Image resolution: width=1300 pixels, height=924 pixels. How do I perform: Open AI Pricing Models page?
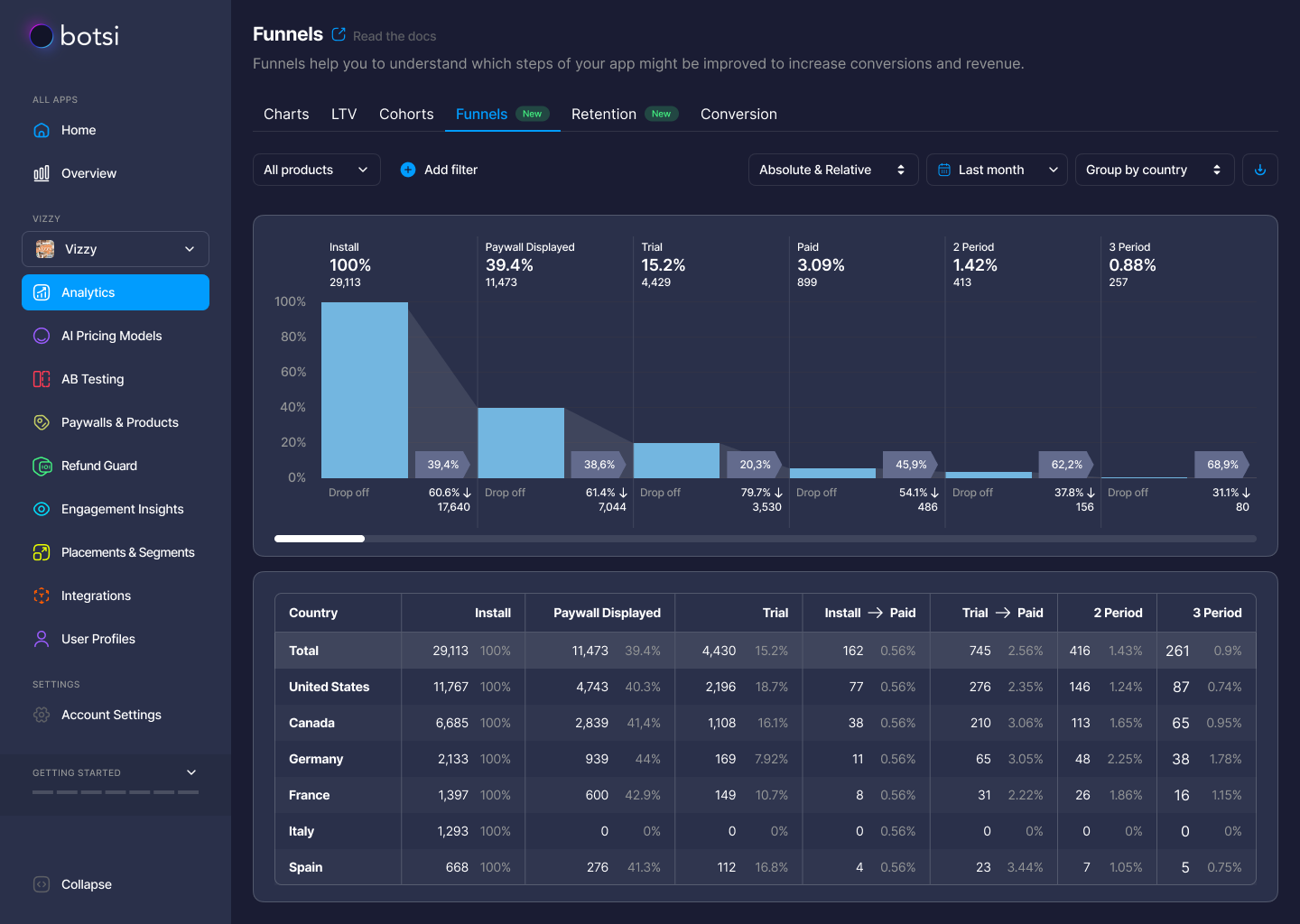(x=111, y=336)
